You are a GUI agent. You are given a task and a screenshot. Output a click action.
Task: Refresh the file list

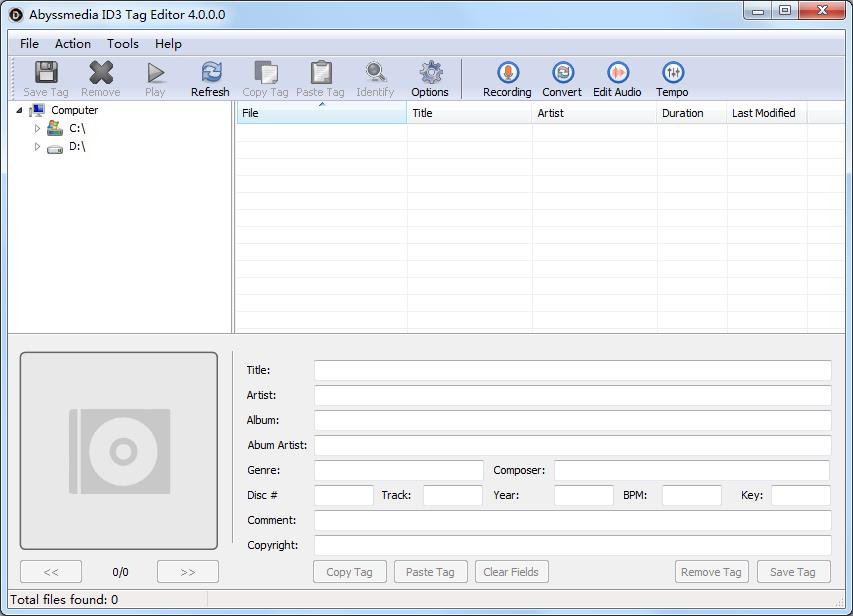pos(210,79)
